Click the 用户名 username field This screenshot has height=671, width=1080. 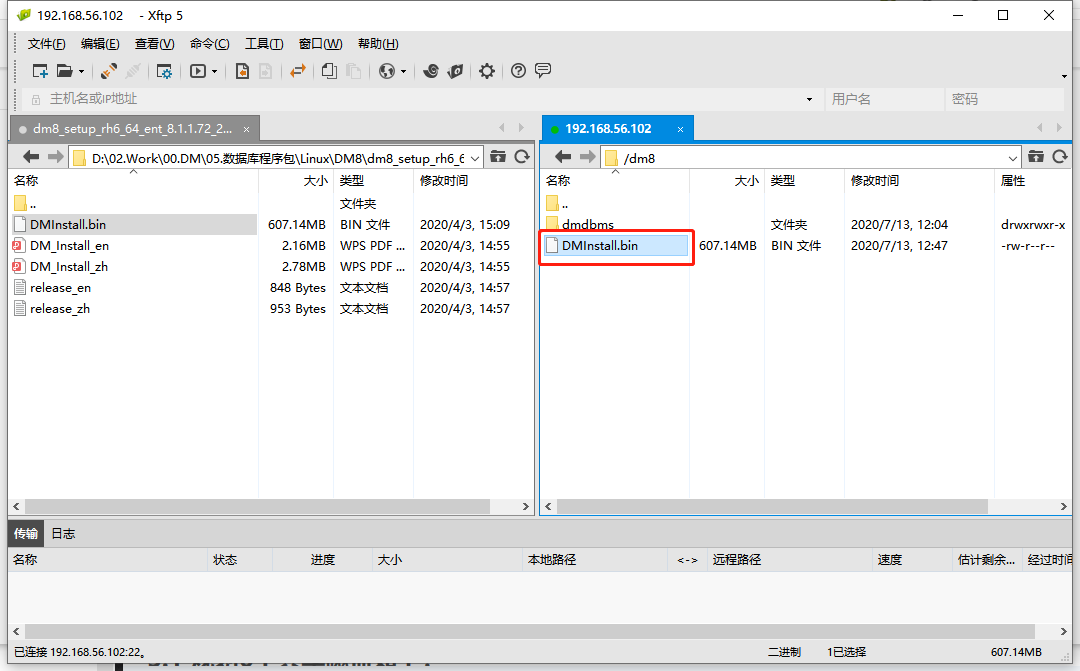coord(884,99)
